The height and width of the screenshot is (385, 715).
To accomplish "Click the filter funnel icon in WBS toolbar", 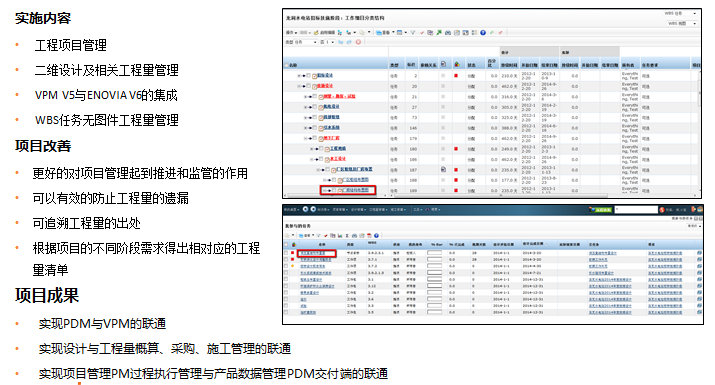I will tap(413, 33).
